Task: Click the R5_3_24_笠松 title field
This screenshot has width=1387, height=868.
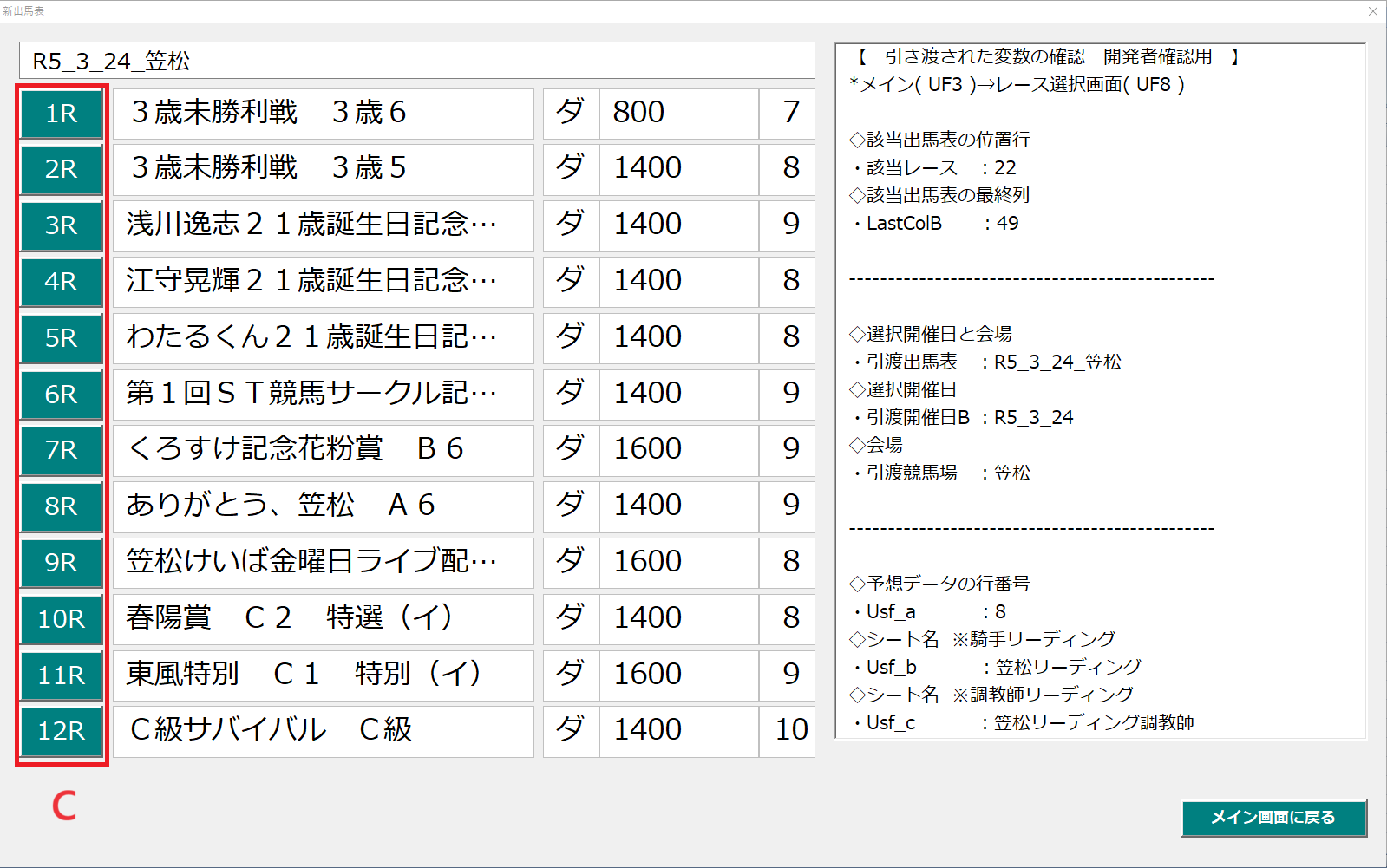Action: (416, 61)
